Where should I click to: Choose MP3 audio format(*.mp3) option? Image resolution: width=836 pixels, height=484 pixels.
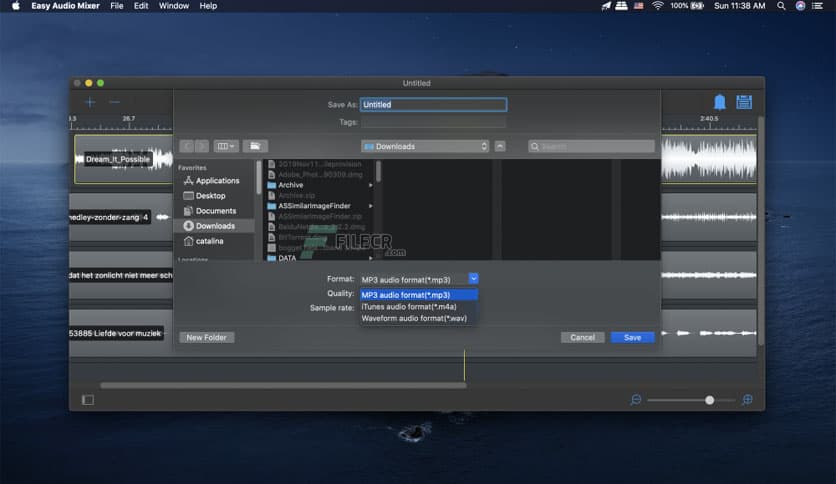419,295
